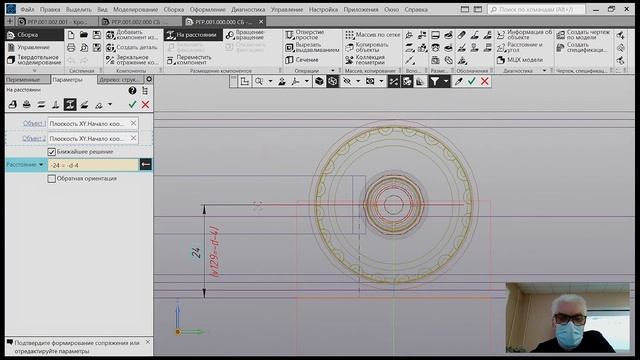Open the hide objects dropdown arrow

click(358, 82)
